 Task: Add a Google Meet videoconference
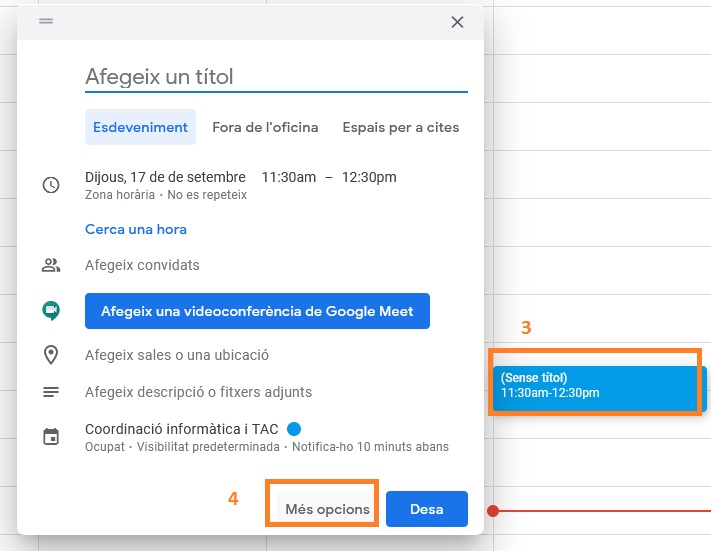click(x=257, y=311)
